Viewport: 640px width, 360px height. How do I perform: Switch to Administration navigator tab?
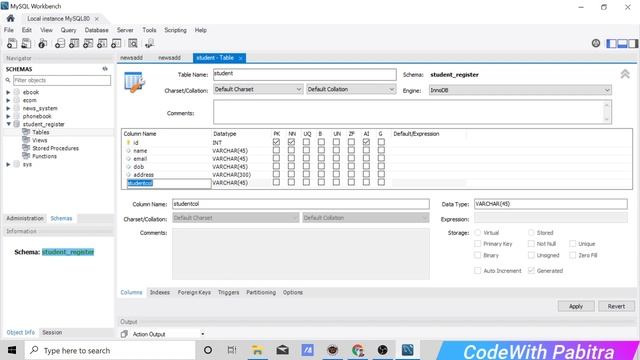pos(25,218)
